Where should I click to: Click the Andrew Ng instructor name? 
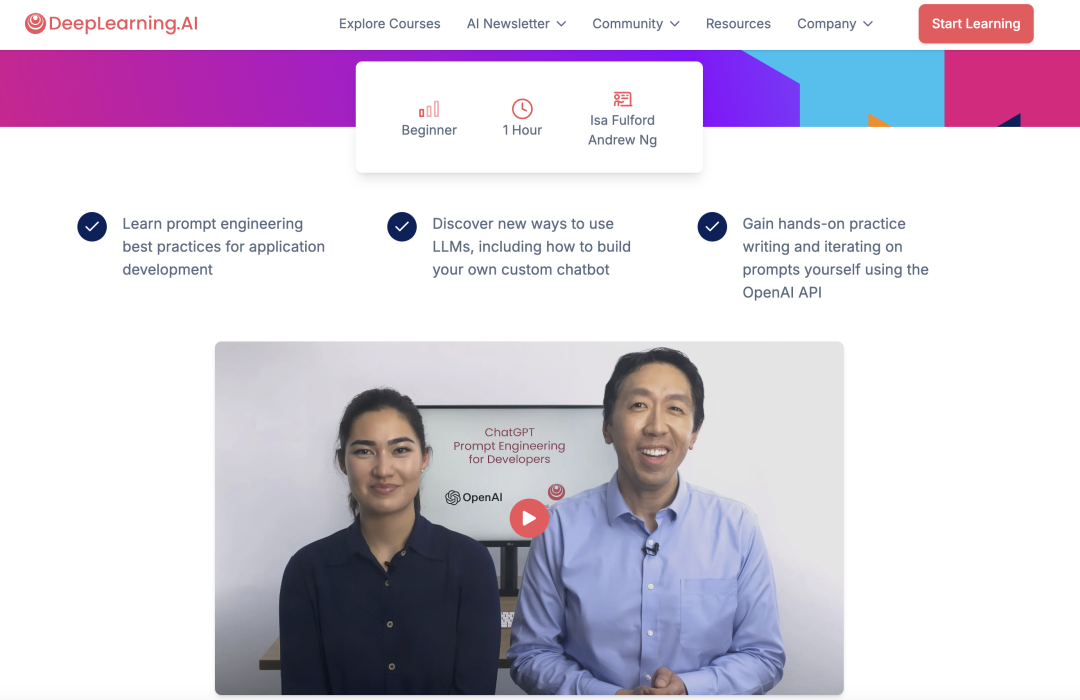pos(623,140)
